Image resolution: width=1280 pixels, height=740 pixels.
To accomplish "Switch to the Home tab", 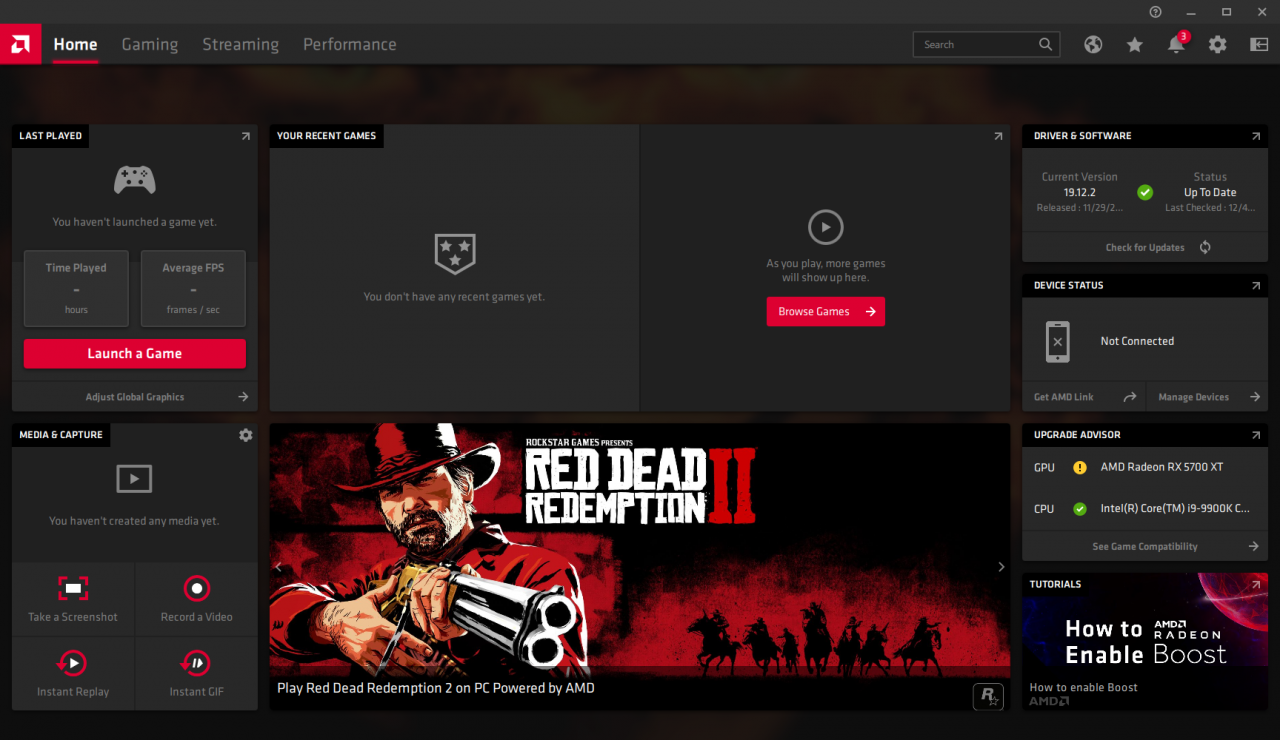I will (x=75, y=44).
